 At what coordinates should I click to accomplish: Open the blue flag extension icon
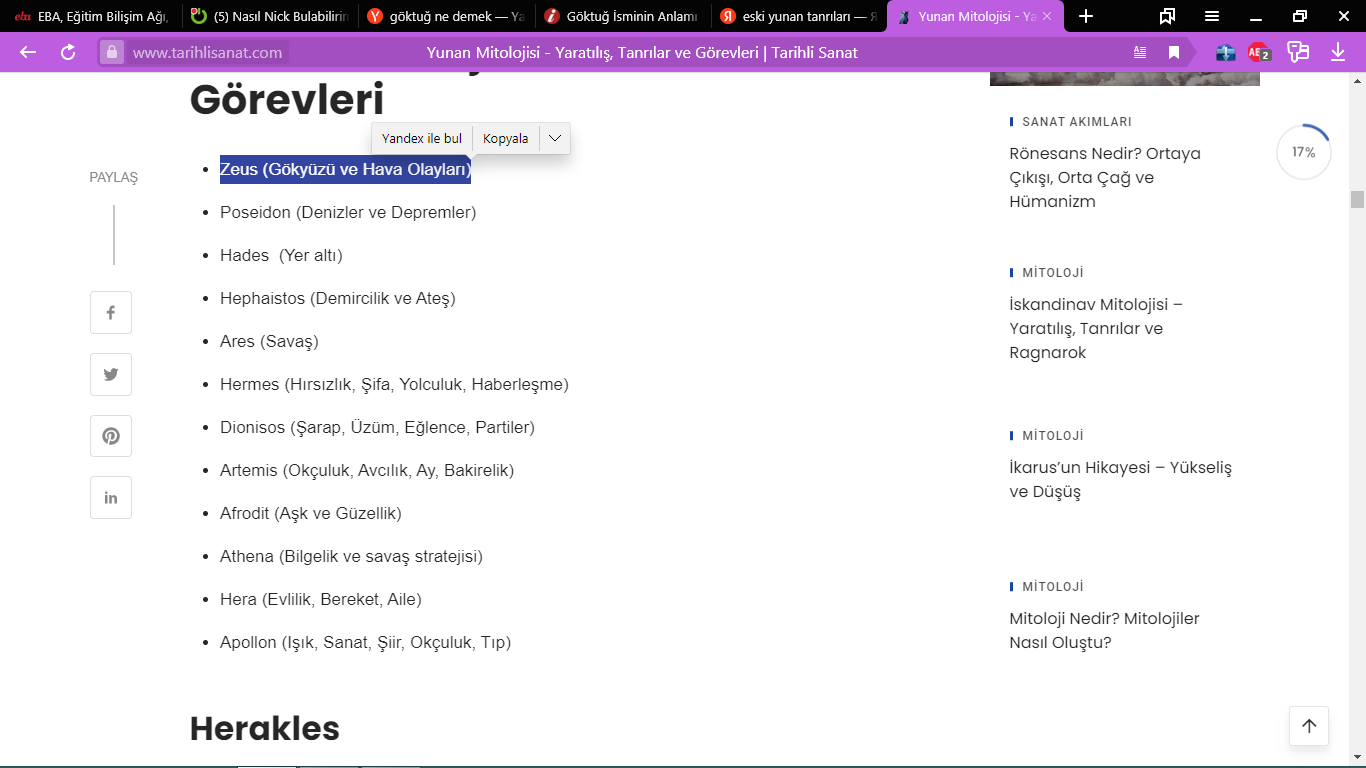(x=1226, y=52)
